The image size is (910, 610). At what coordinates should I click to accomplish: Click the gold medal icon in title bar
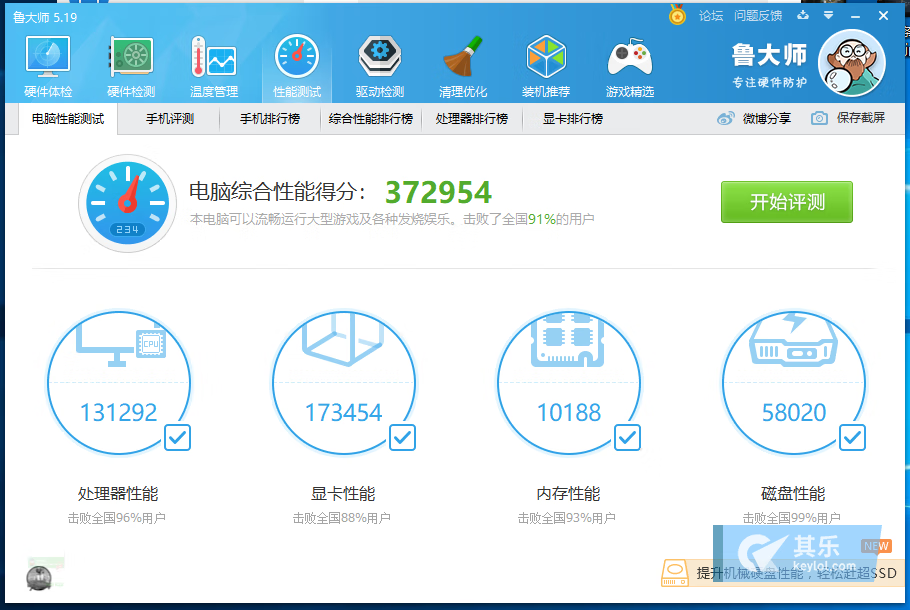(678, 15)
